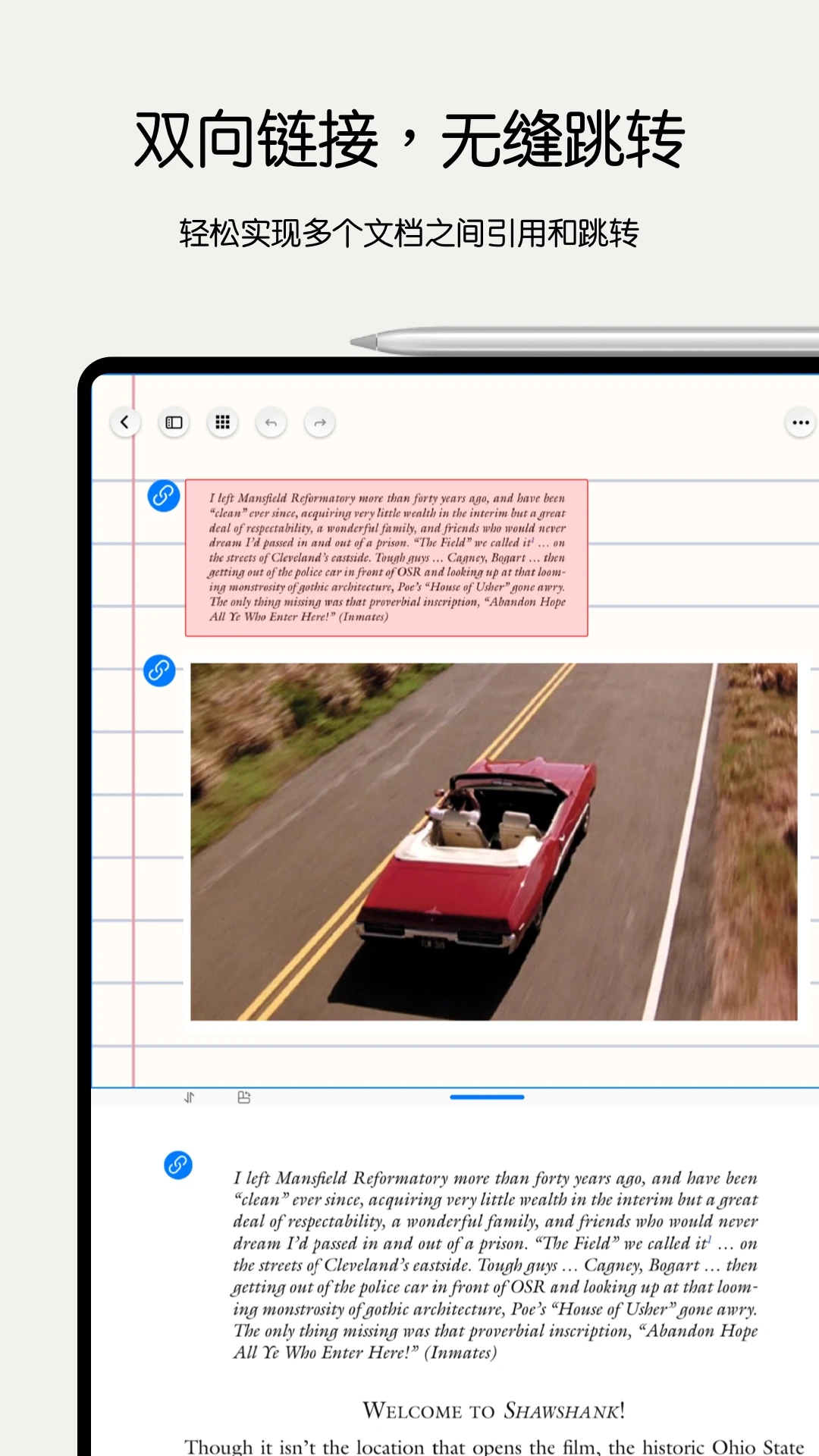This screenshot has width=819, height=1456.
Task: Tap the back arrow in the toolbar
Action: 125,422
